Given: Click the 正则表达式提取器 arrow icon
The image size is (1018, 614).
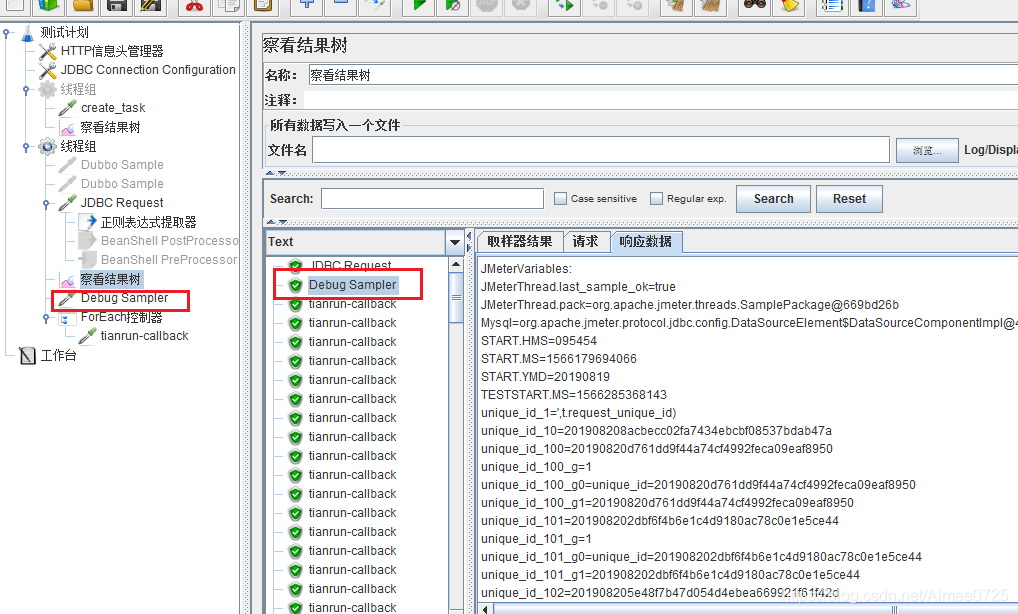Looking at the screenshot, I should [88, 222].
